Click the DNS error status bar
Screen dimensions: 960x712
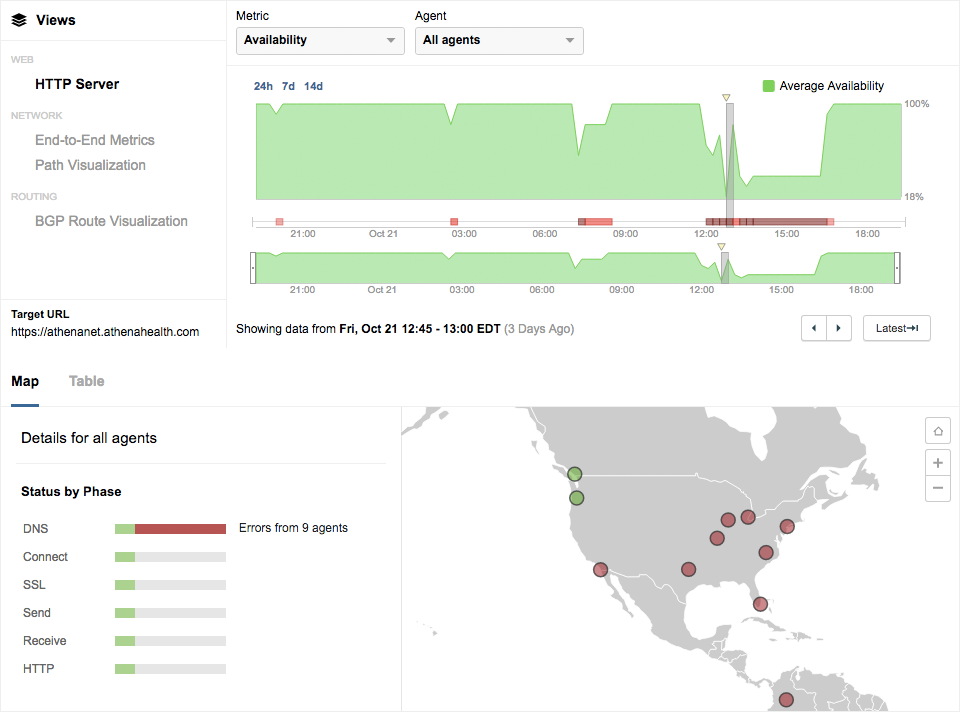pyautogui.click(x=180, y=529)
